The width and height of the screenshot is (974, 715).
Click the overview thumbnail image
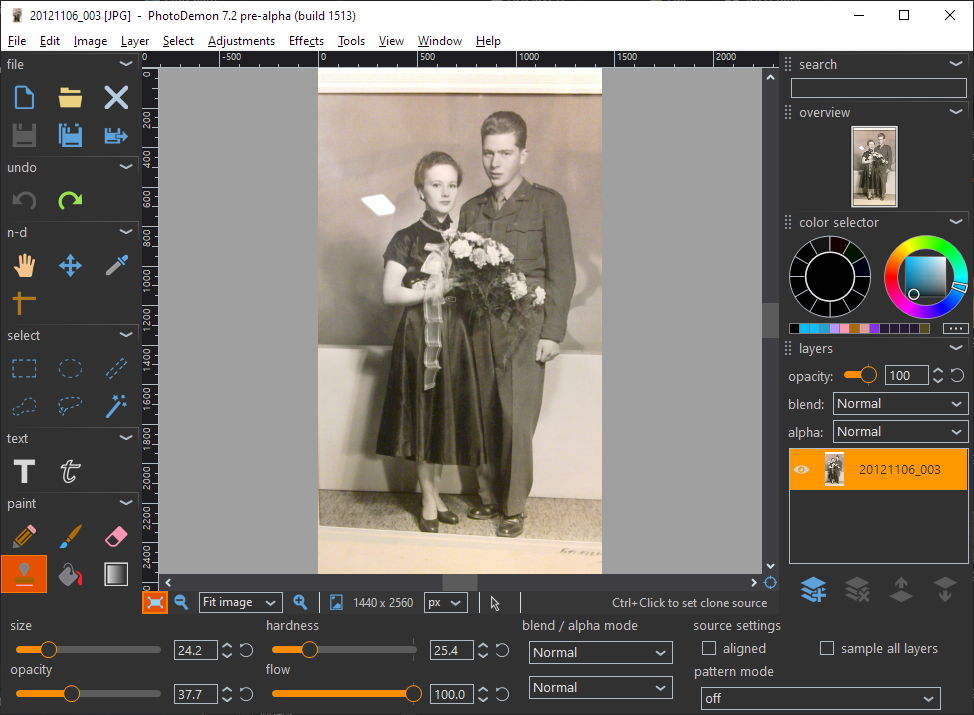[874, 166]
